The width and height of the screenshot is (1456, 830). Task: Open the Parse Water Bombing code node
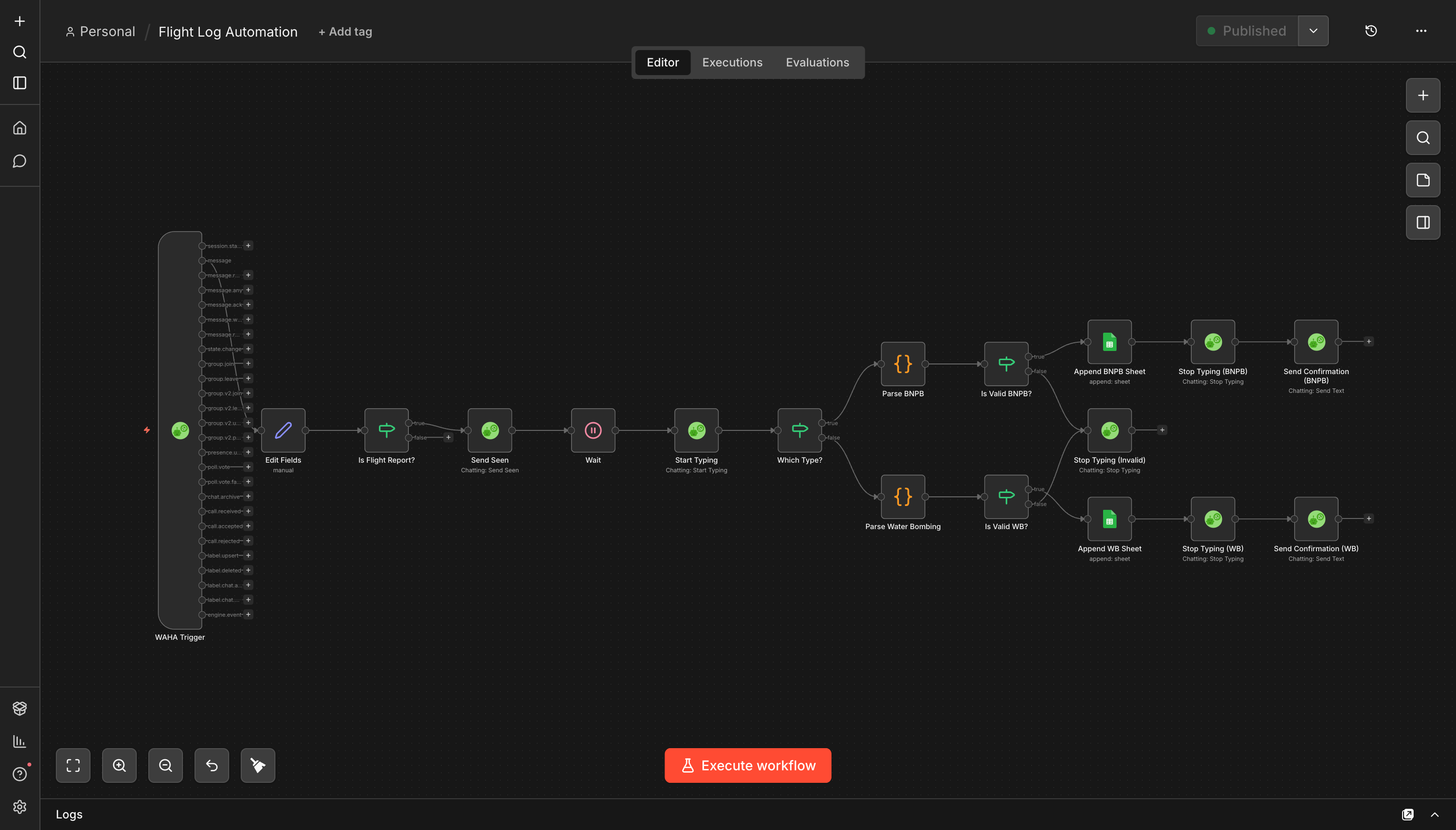click(x=903, y=496)
